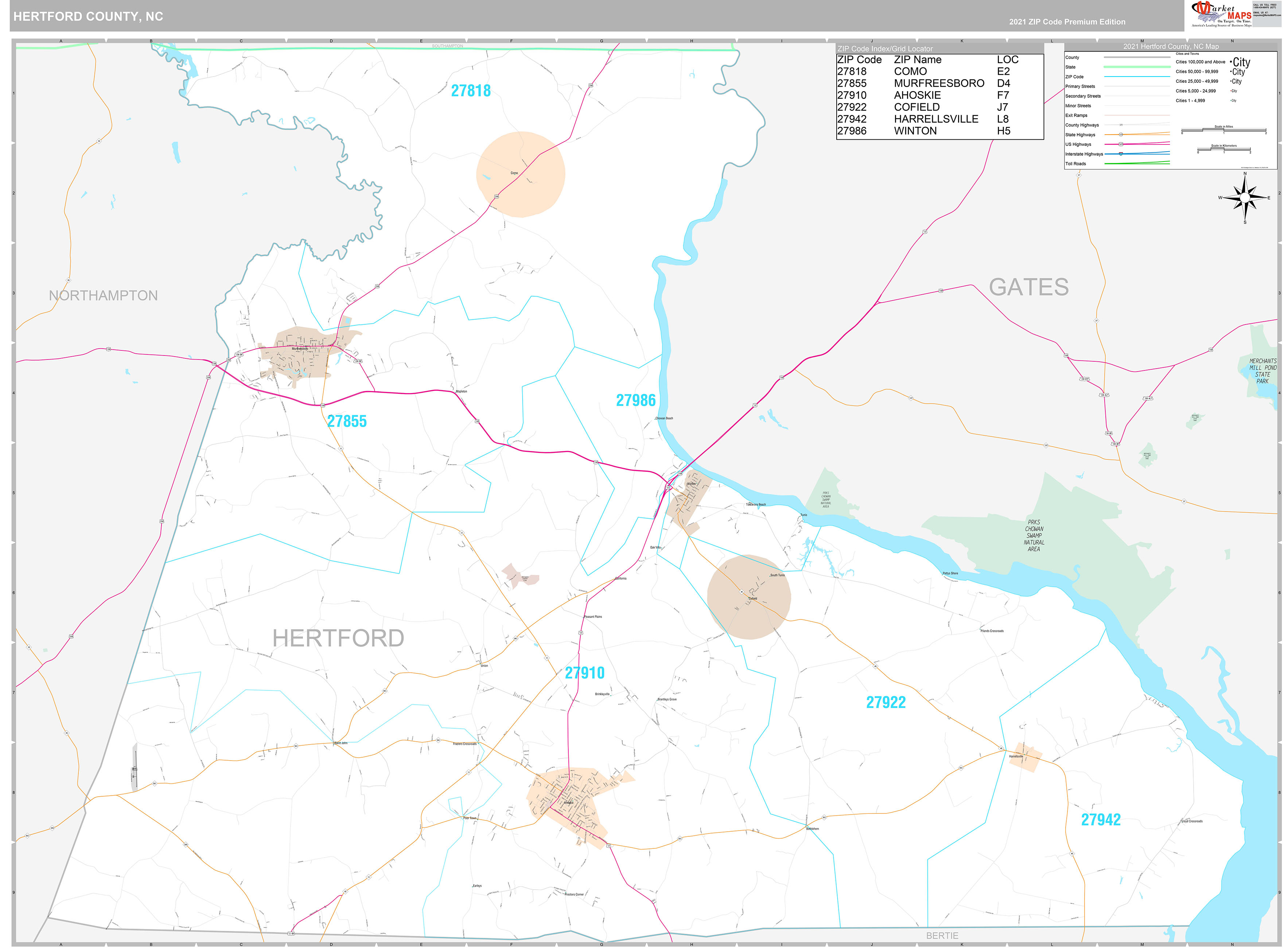Viewport: 1288px width, 948px height.
Task: Click the Cities 1 - 4,999 dot symbol
Action: click(x=1231, y=100)
